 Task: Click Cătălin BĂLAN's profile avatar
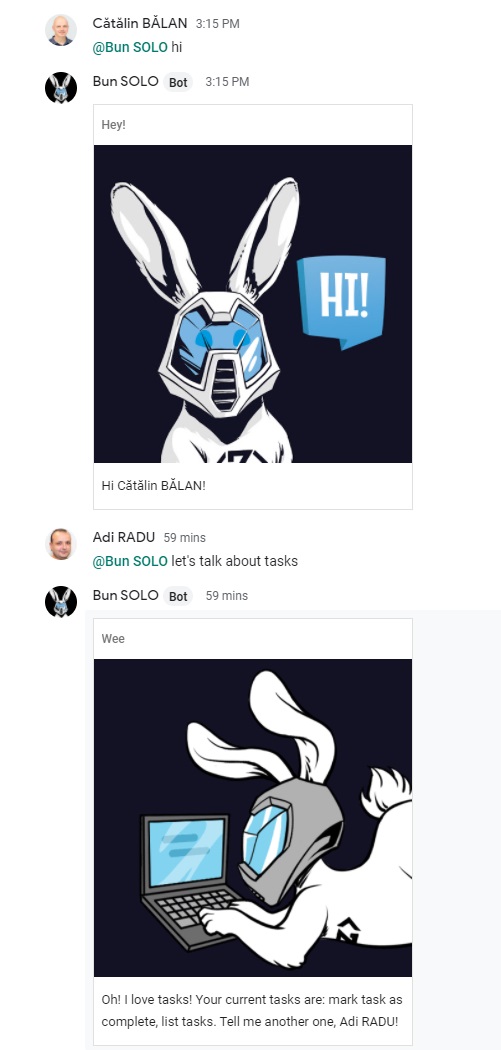tap(61, 30)
